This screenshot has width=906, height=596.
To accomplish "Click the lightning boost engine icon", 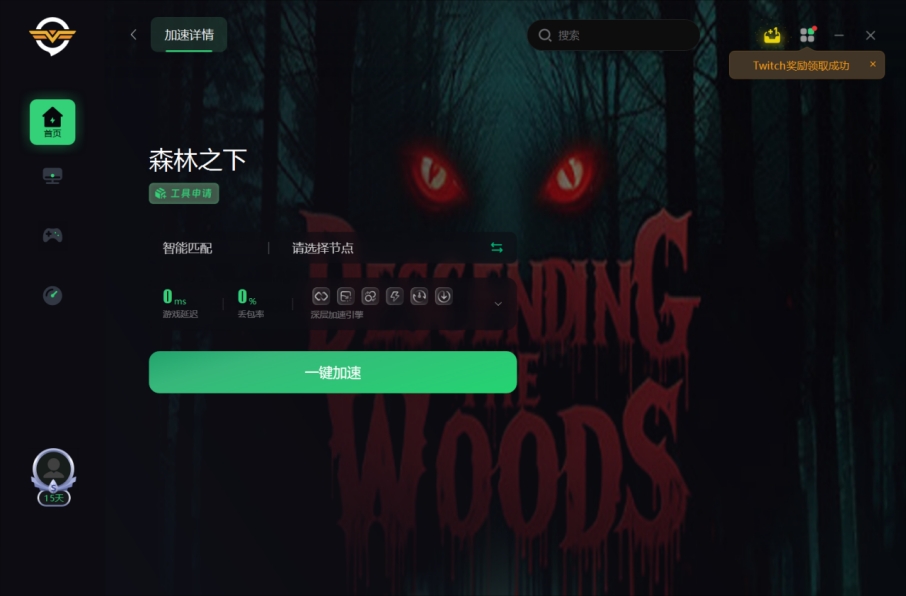I will [x=395, y=296].
